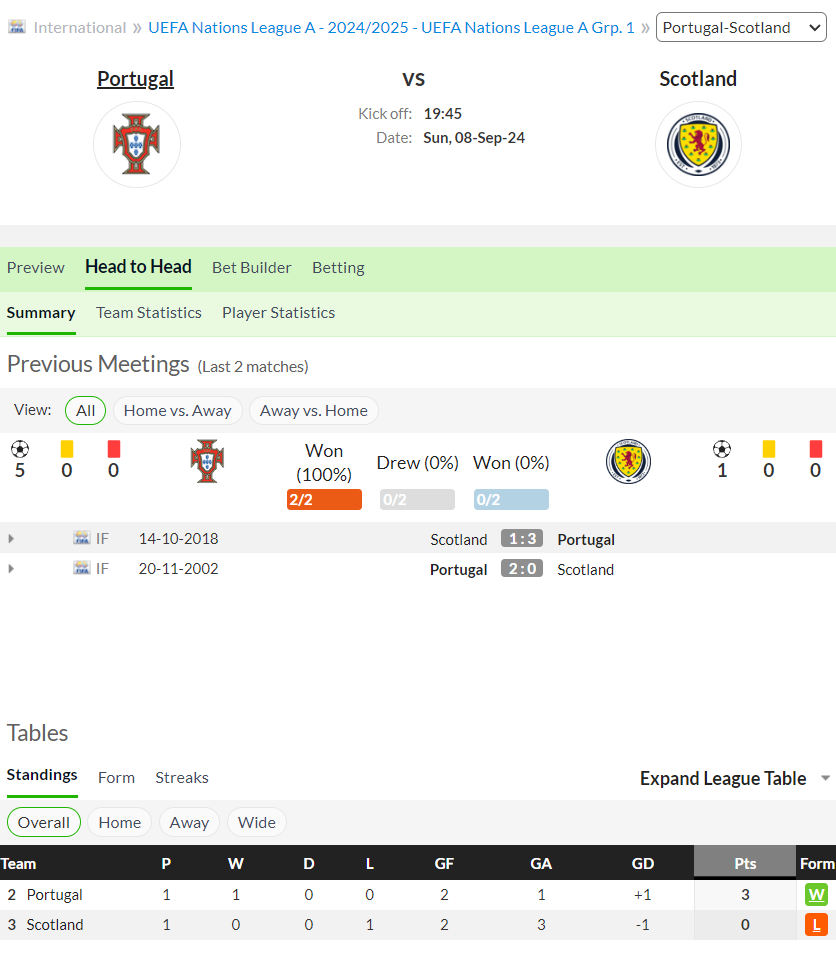Expand the League Table section
836x956 pixels.
pos(735,779)
